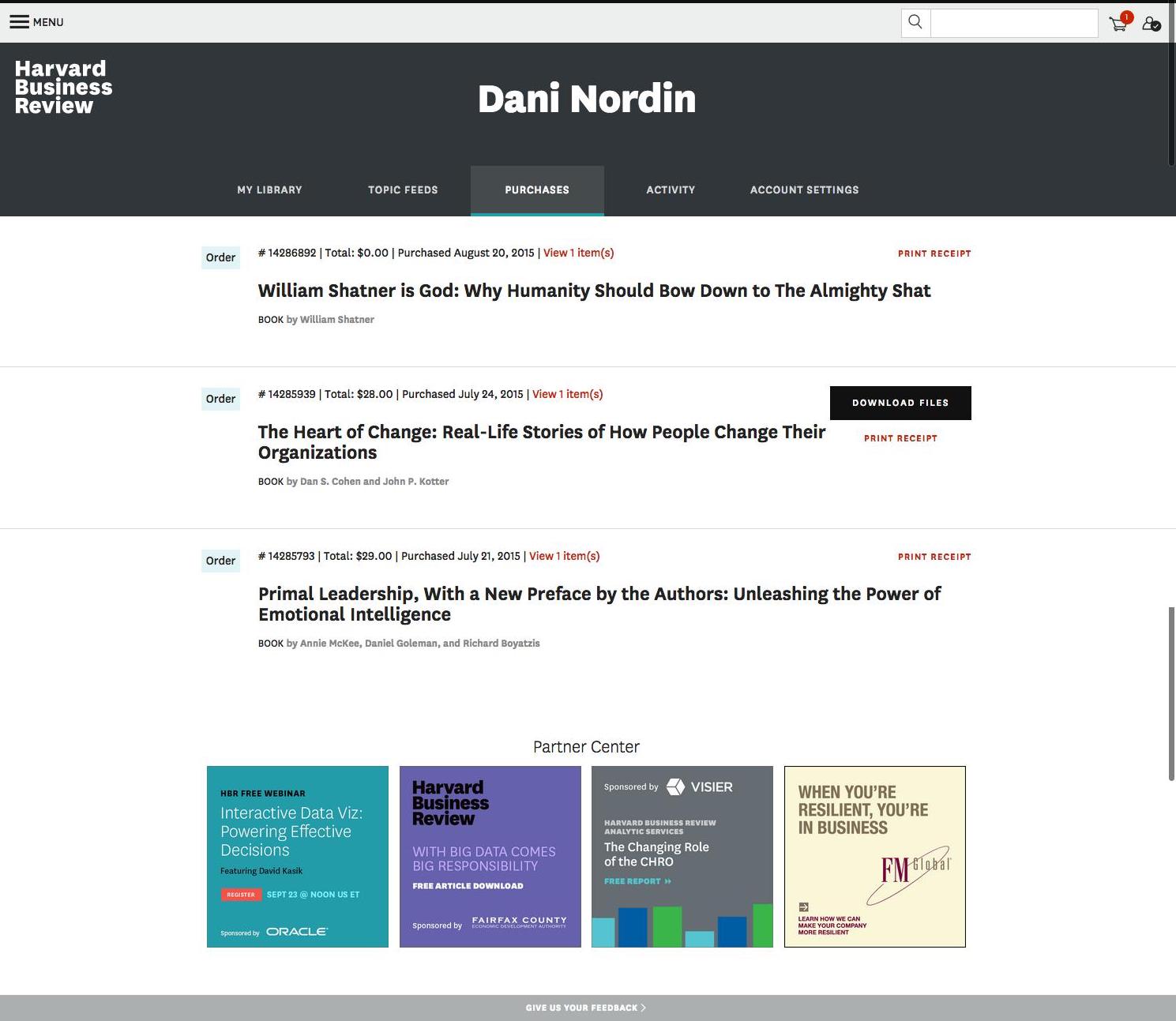1176x1021 pixels.
Task: Open the shopping cart icon
Action: [x=1119, y=22]
